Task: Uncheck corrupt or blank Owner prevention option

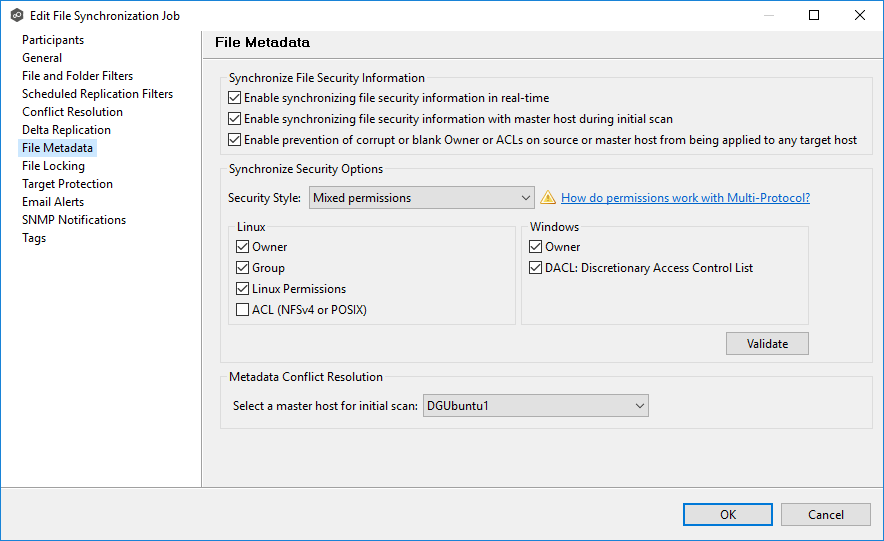Action: coord(235,140)
